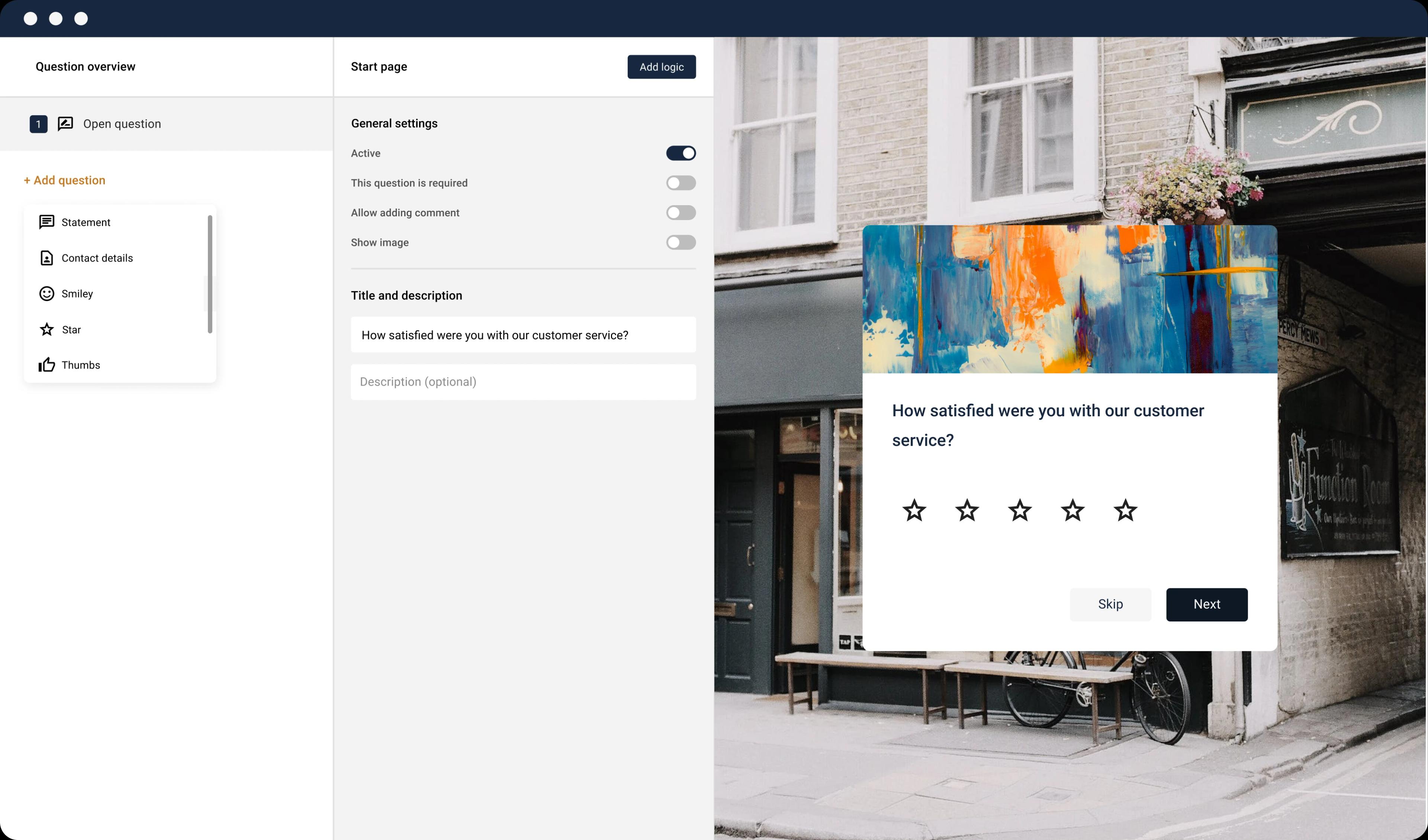Click the Skip button in survey preview
The height and width of the screenshot is (840, 1428).
point(1110,604)
